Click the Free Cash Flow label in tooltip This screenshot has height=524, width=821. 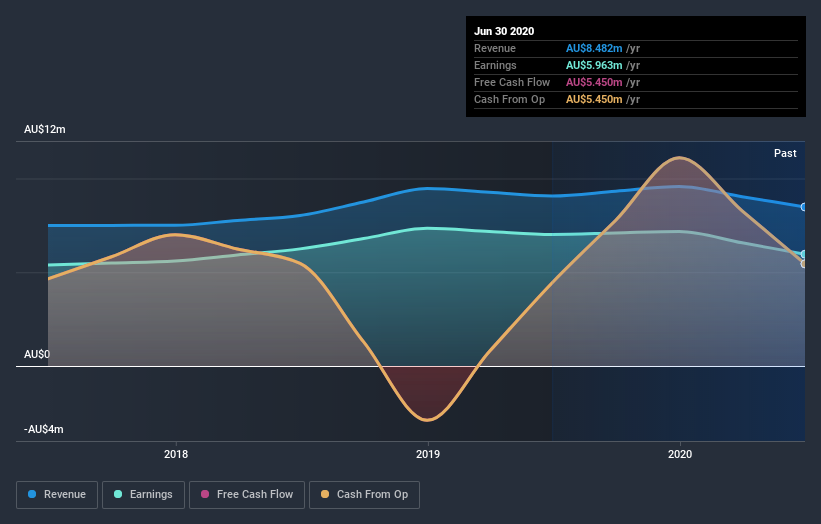(512, 82)
